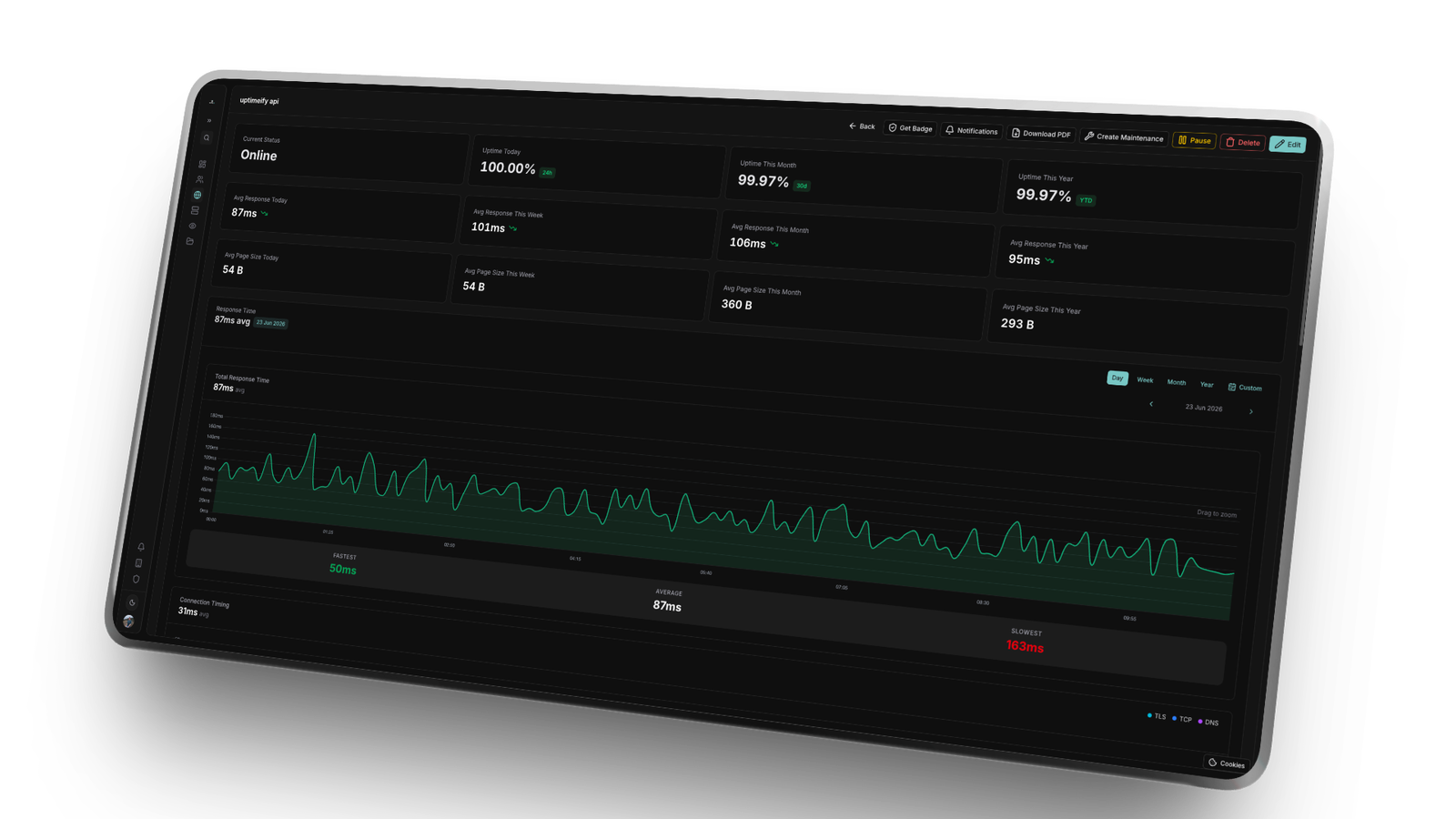Click the trend arrow beside 106ms
The width and height of the screenshot is (1456, 819).
774,245
